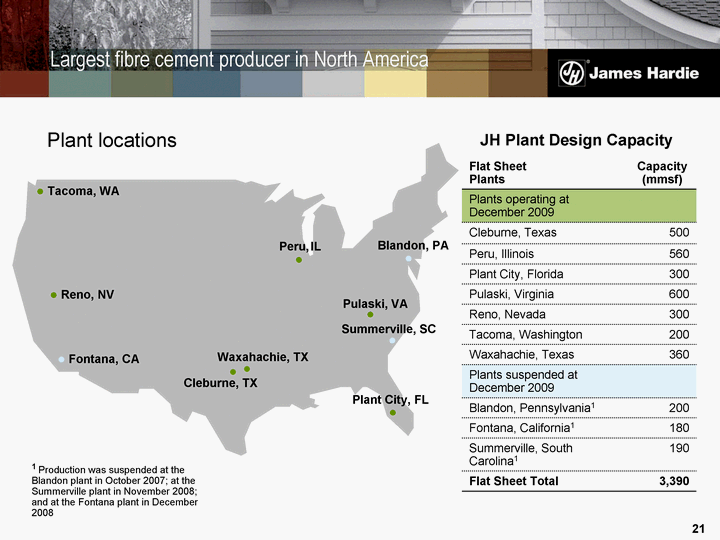Select the Pulaski, Virginia row in table
This screenshot has height=540, width=720.
(575, 294)
